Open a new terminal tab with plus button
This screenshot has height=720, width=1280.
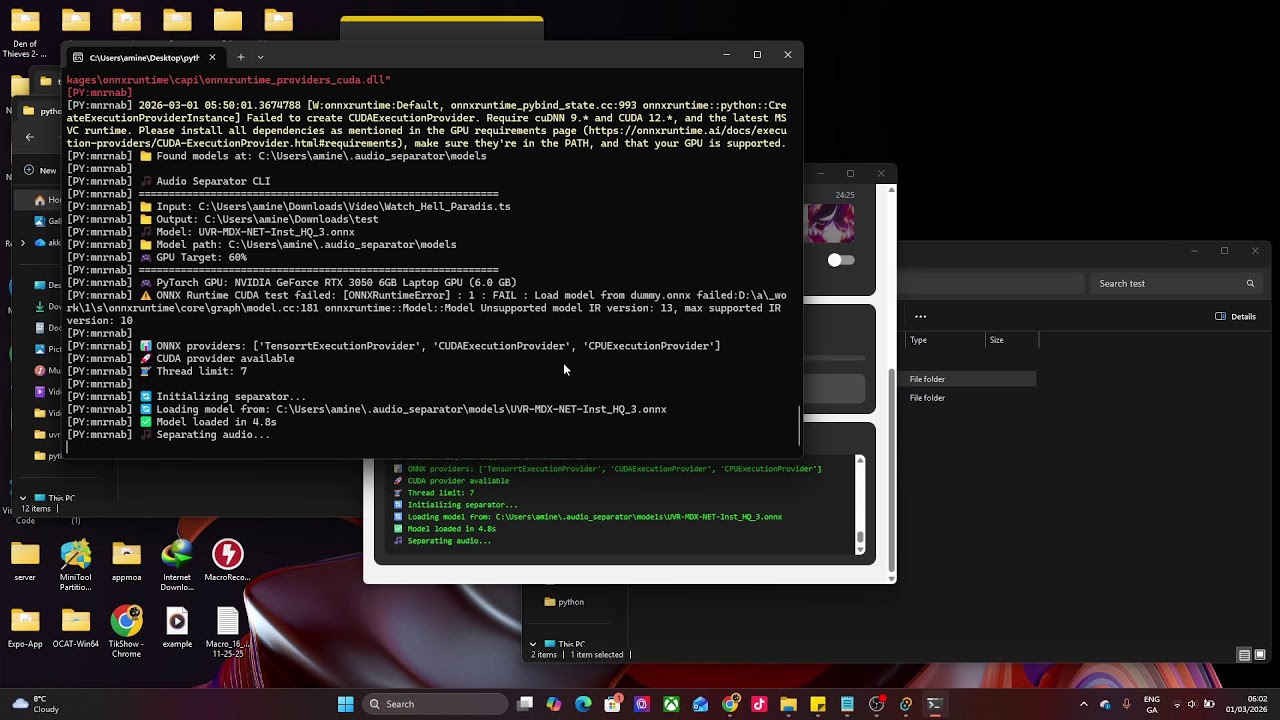tap(240, 57)
